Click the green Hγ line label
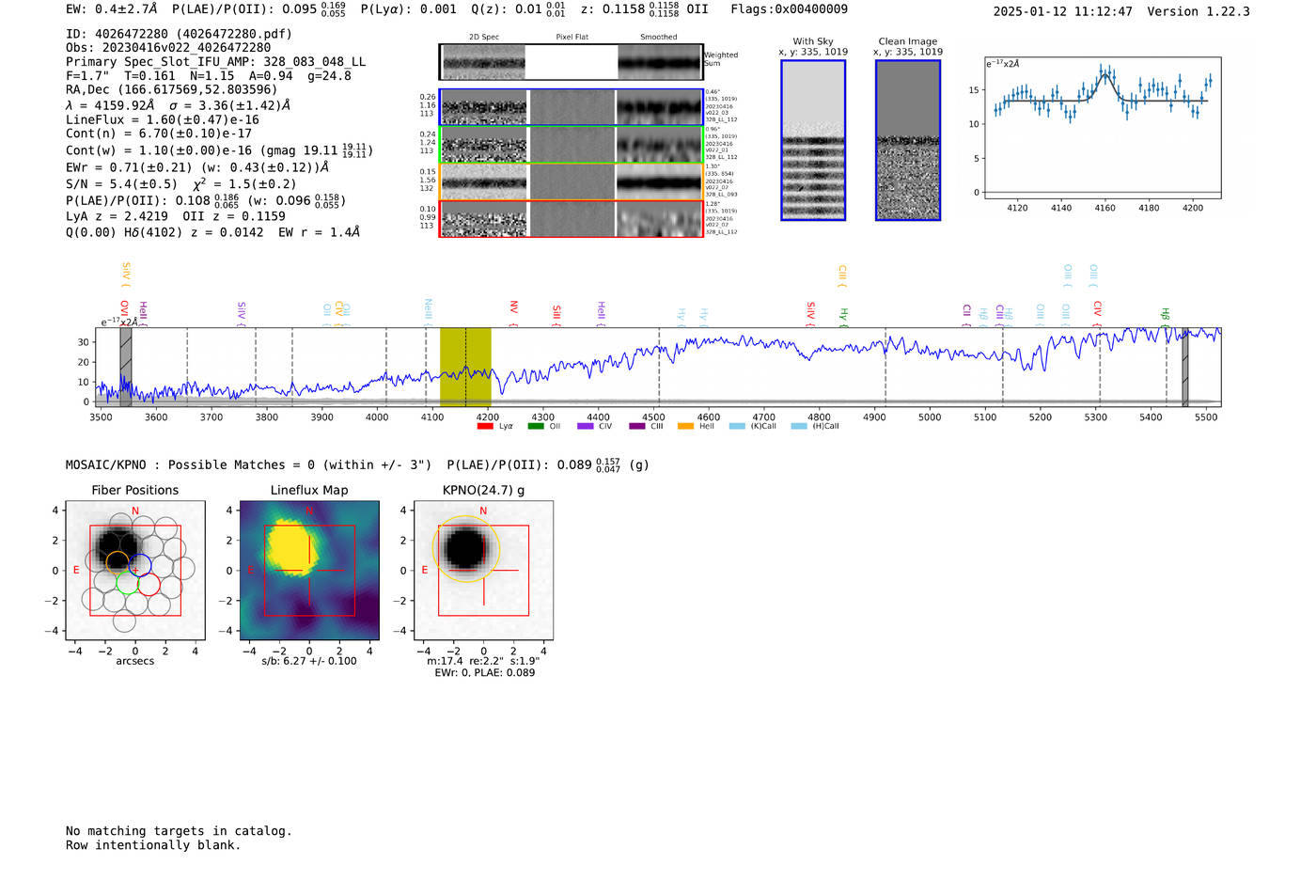Viewport: 1316px width, 896px height. (x=844, y=317)
